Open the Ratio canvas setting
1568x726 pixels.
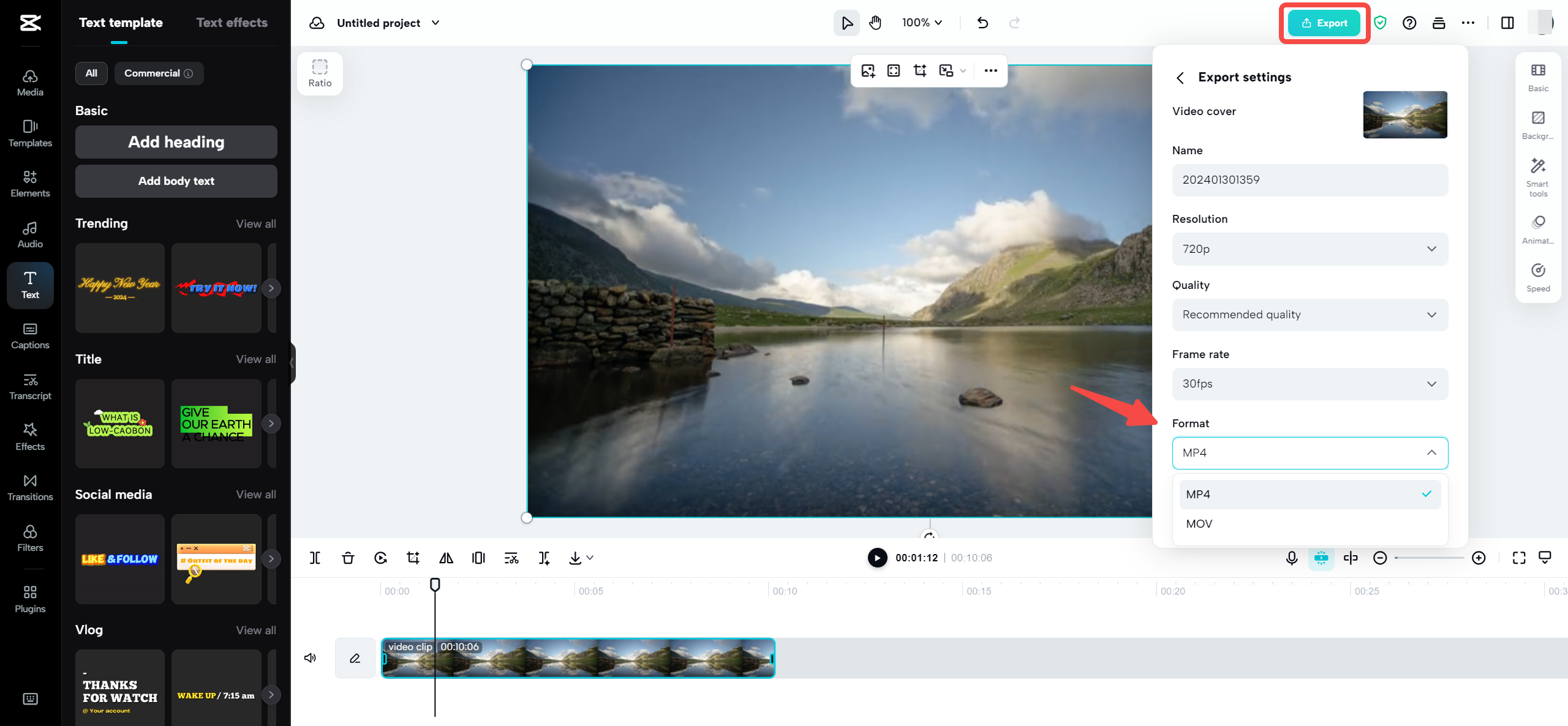(320, 73)
